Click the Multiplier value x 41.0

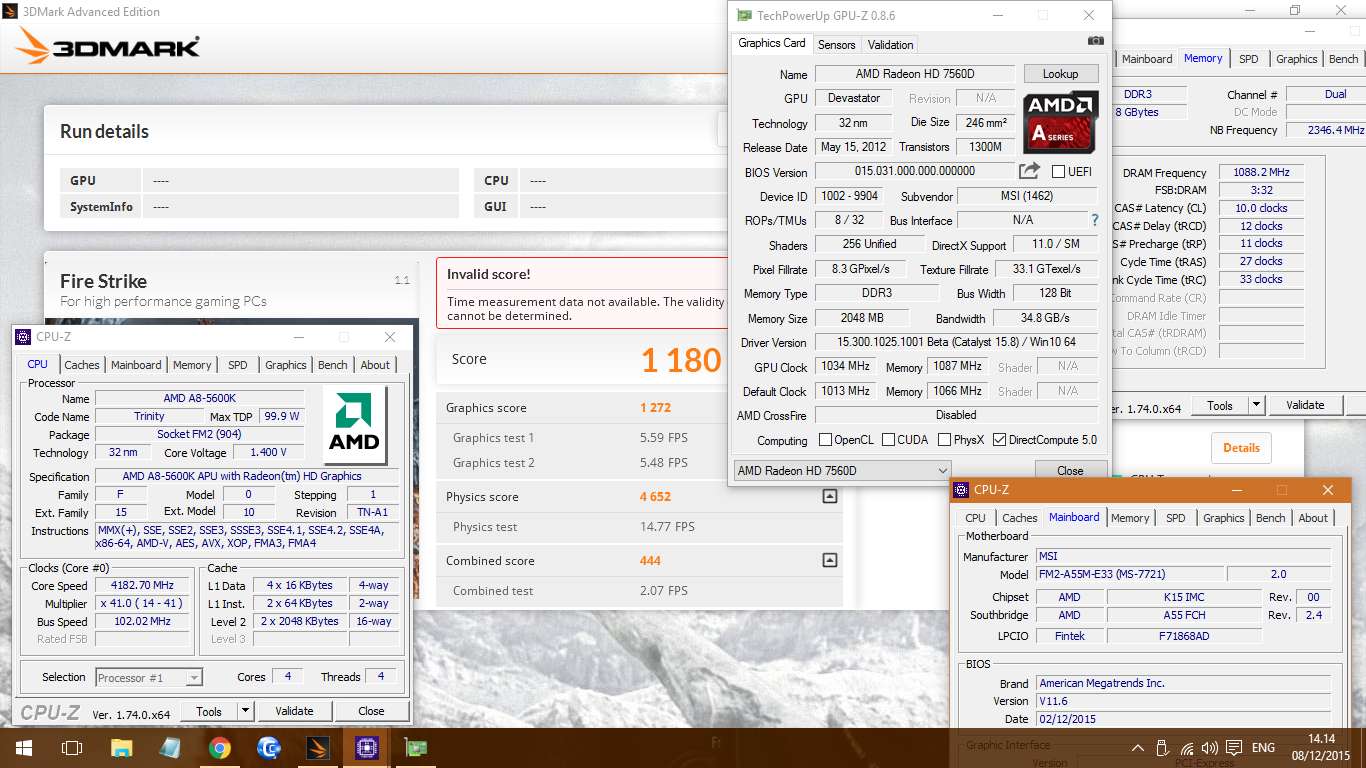[142, 604]
